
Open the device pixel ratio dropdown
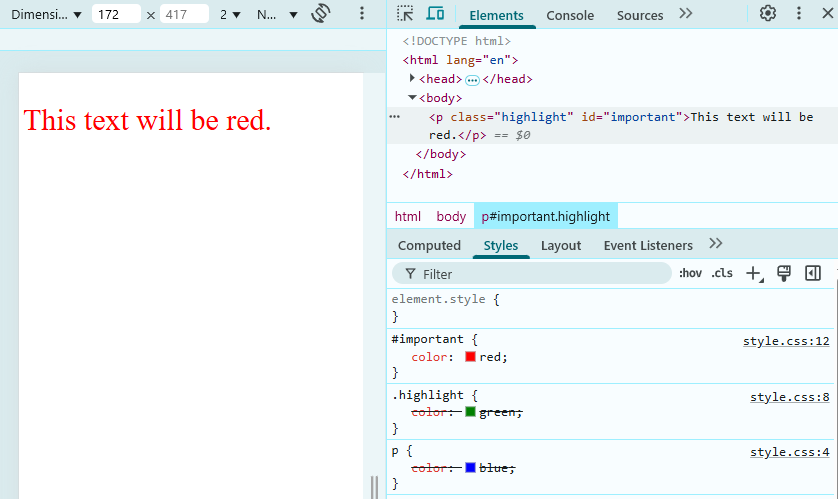230,14
